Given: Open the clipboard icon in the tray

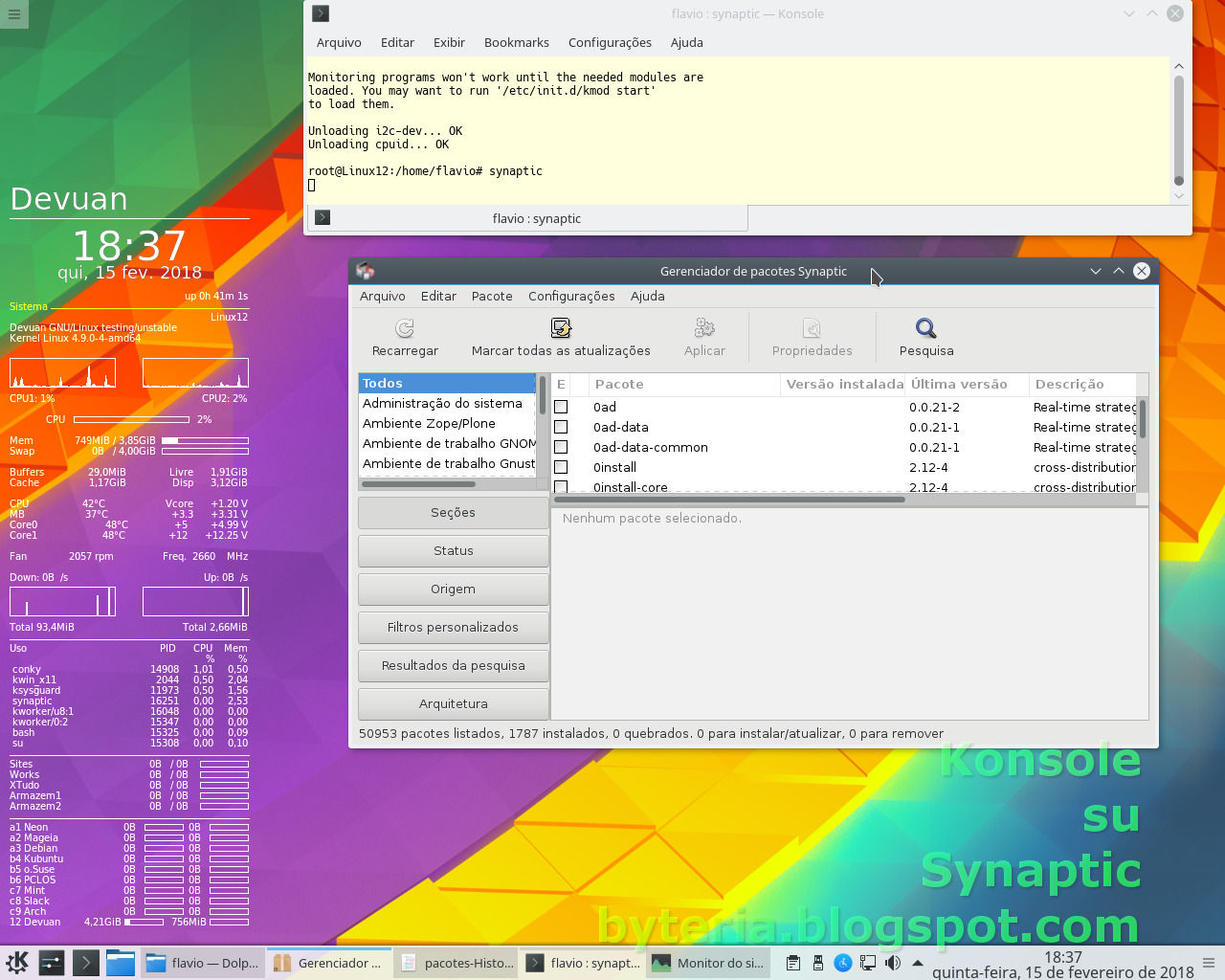Looking at the screenshot, I should coord(792,962).
